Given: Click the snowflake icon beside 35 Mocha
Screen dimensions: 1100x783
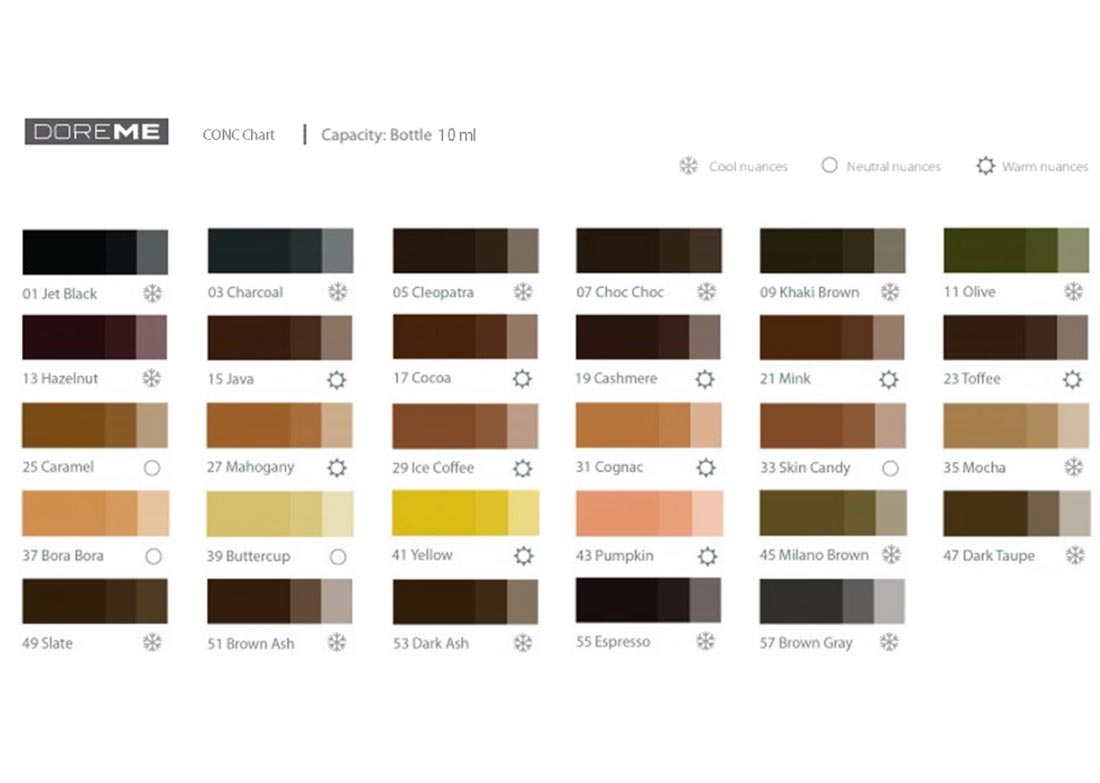Looking at the screenshot, I should coord(1073,467).
